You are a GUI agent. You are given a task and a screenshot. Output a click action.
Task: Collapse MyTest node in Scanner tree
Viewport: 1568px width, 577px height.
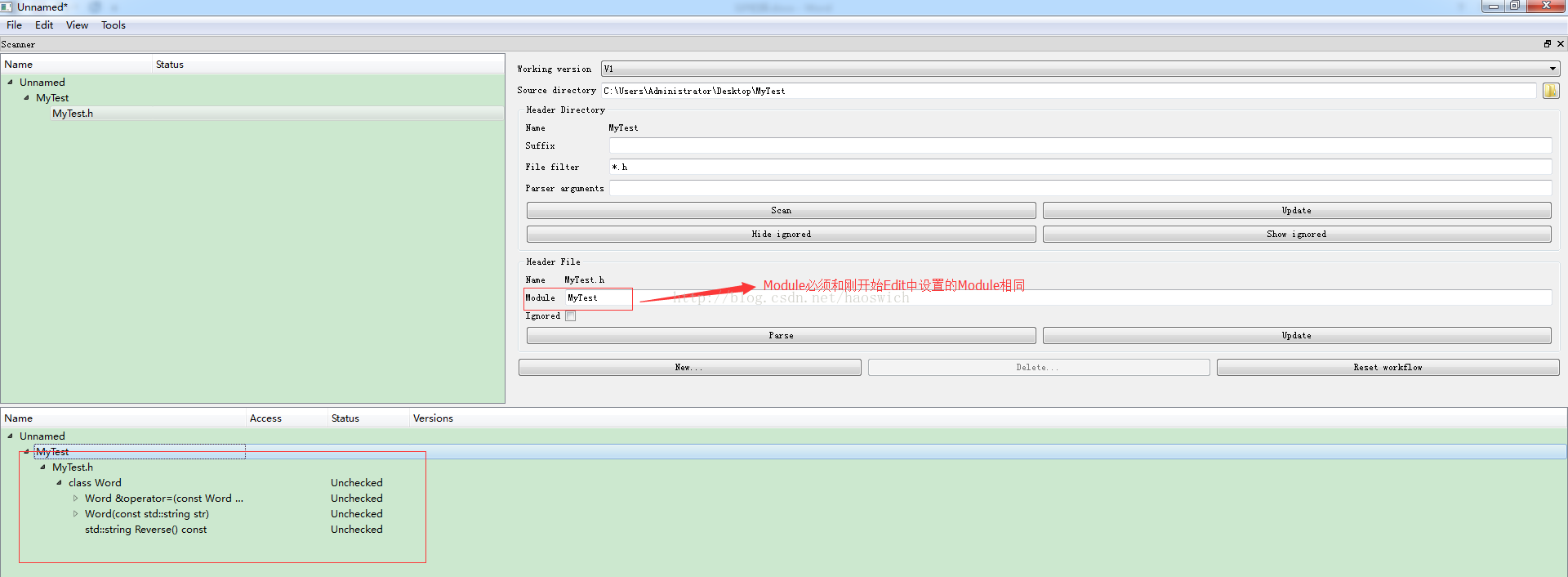(26, 97)
